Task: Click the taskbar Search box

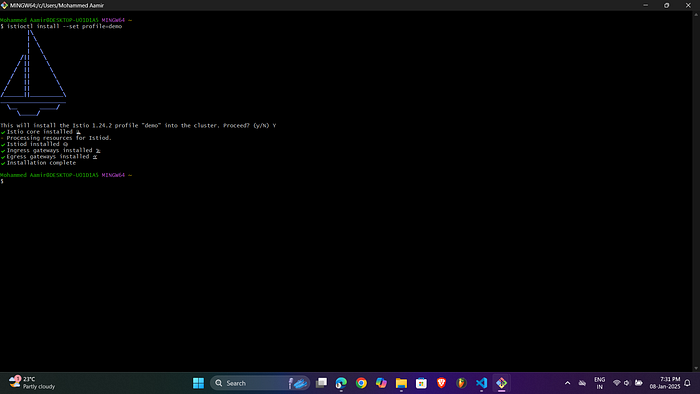Action: [x=260, y=383]
